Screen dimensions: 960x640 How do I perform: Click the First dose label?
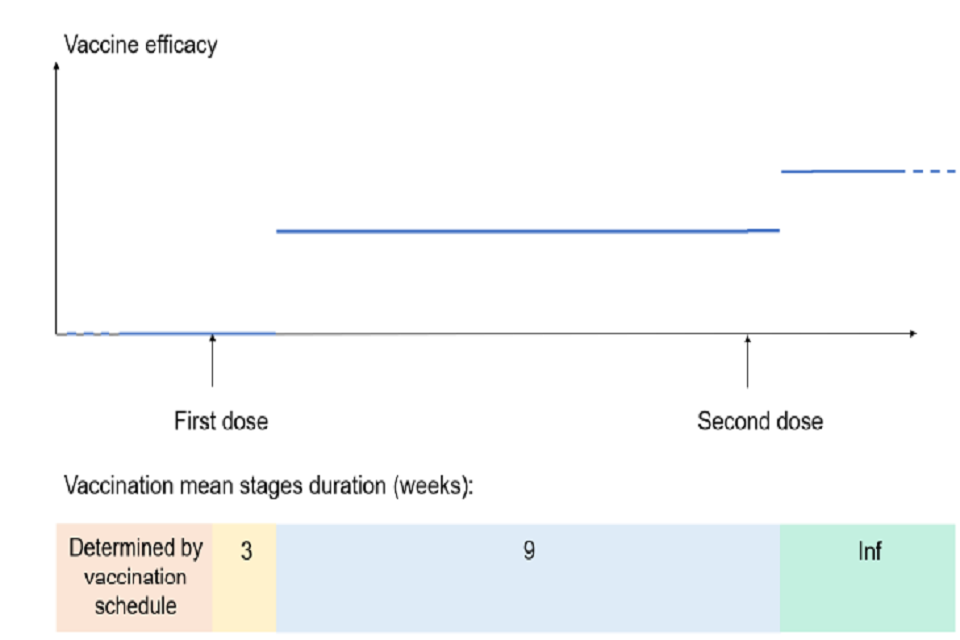(x=221, y=421)
